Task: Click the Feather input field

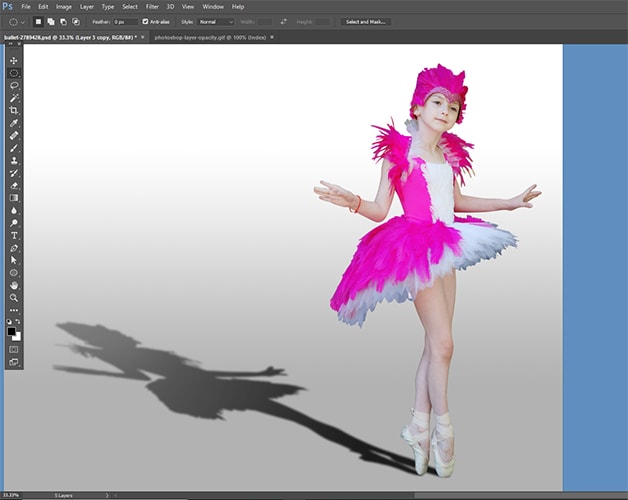Action: click(125, 21)
